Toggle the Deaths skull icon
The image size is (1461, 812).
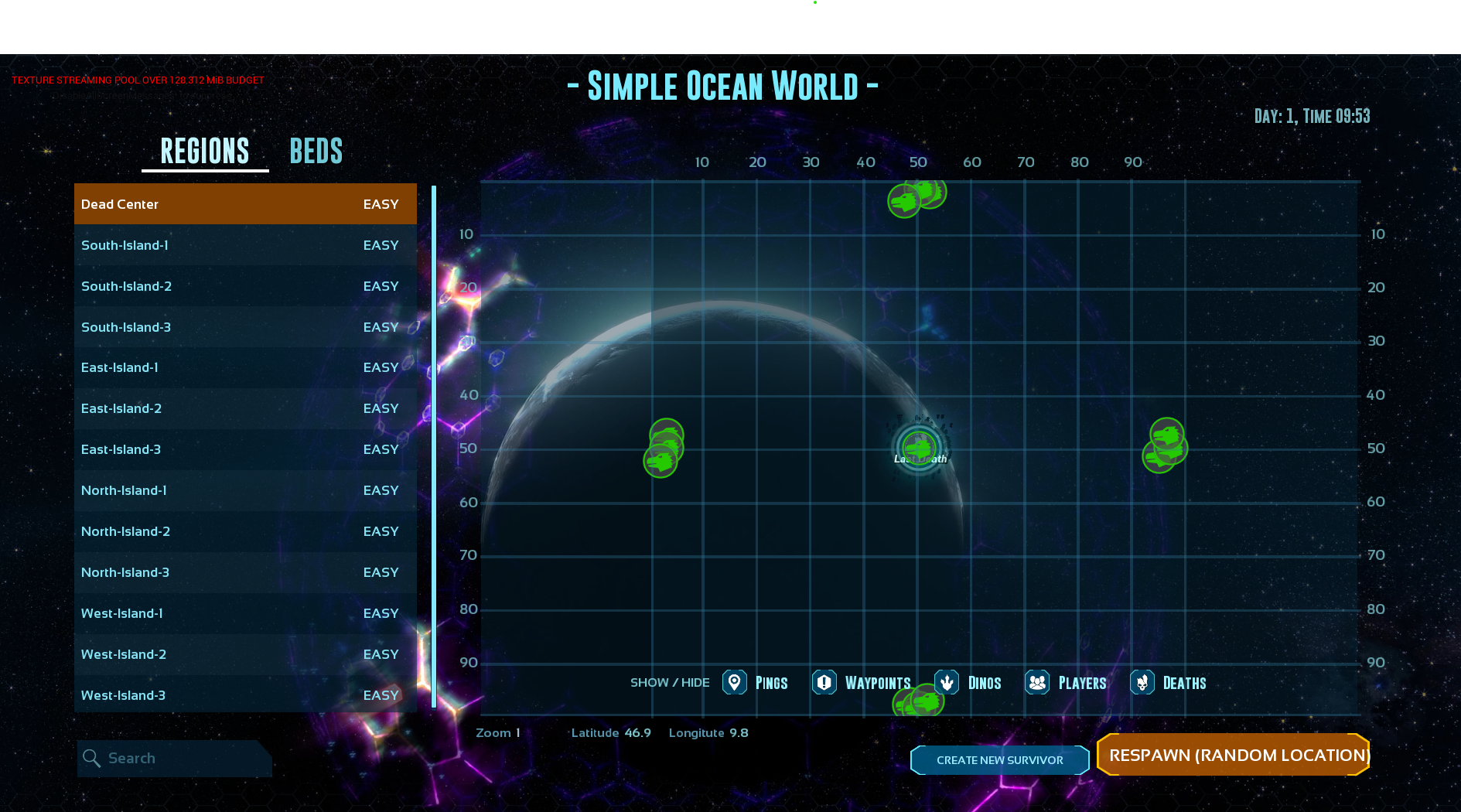[1142, 683]
